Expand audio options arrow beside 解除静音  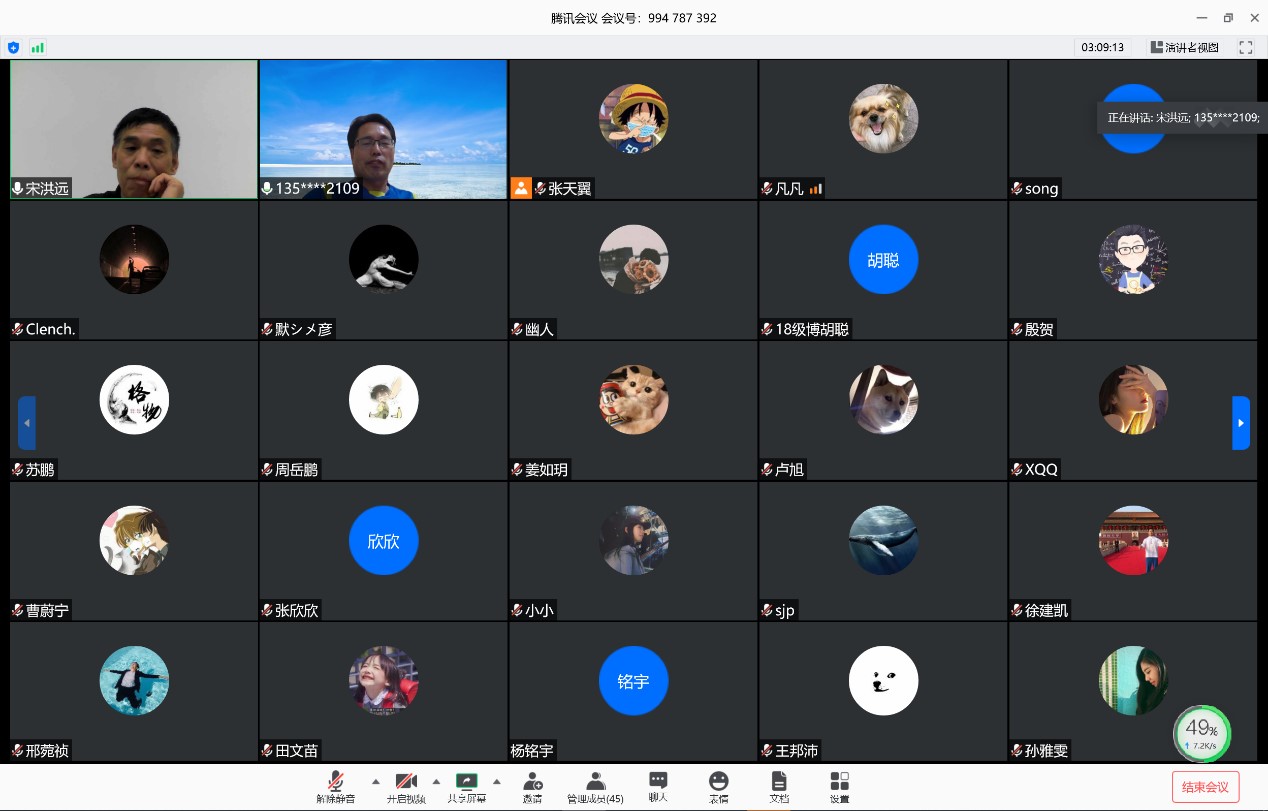pyautogui.click(x=376, y=781)
